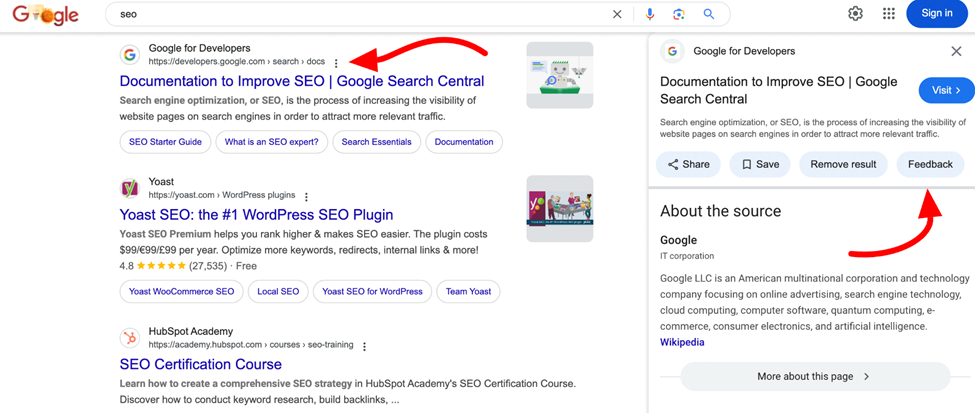Click the bold 'Google' source name in the panel
This screenshot has height=413, width=975.
pos(678,240)
